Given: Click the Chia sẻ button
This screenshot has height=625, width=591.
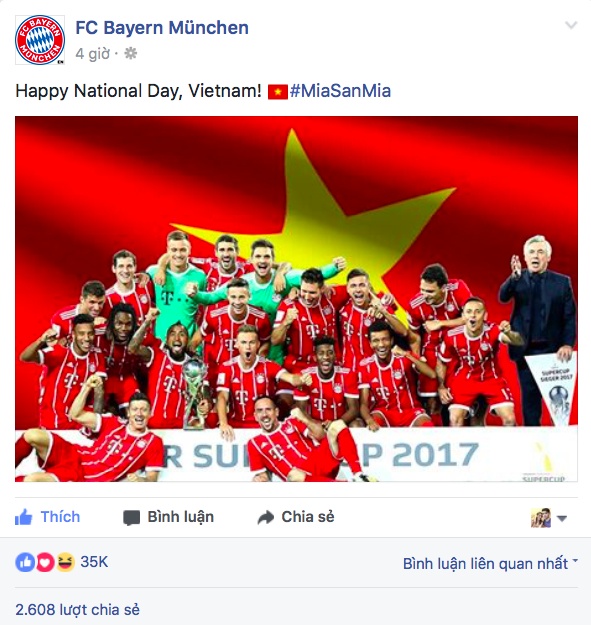Looking at the screenshot, I should pos(296,517).
